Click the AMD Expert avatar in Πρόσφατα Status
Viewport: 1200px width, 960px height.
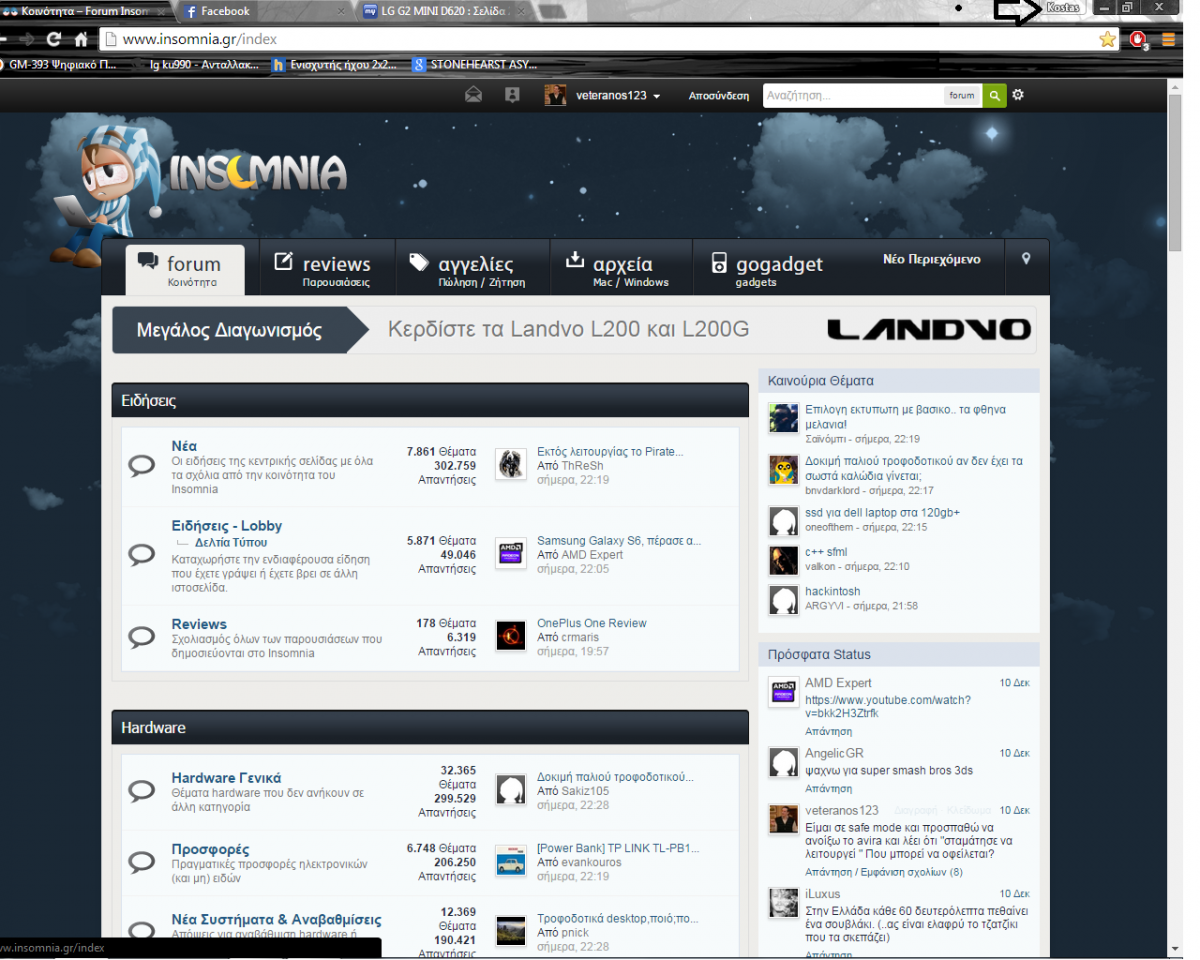(783, 692)
